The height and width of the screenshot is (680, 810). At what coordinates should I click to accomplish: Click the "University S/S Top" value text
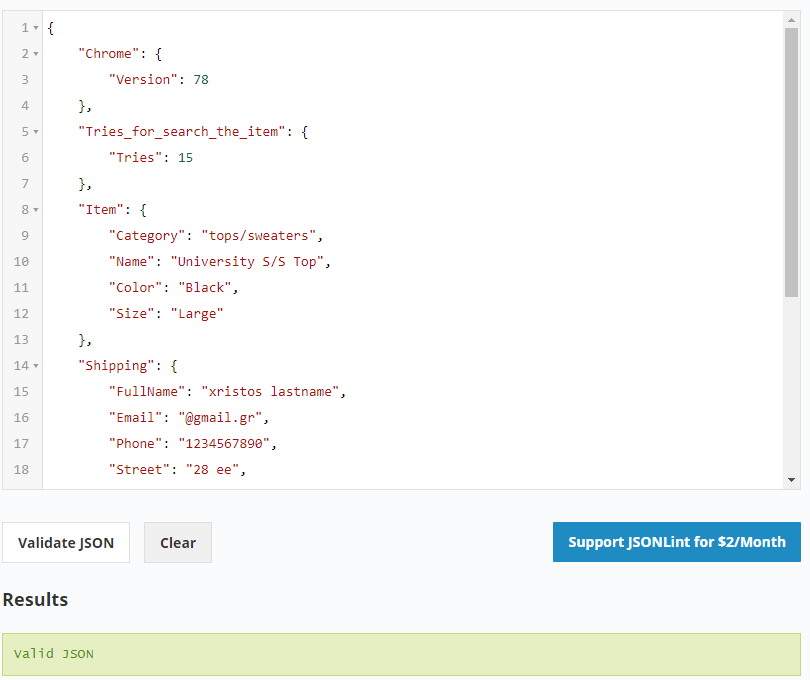click(250, 262)
